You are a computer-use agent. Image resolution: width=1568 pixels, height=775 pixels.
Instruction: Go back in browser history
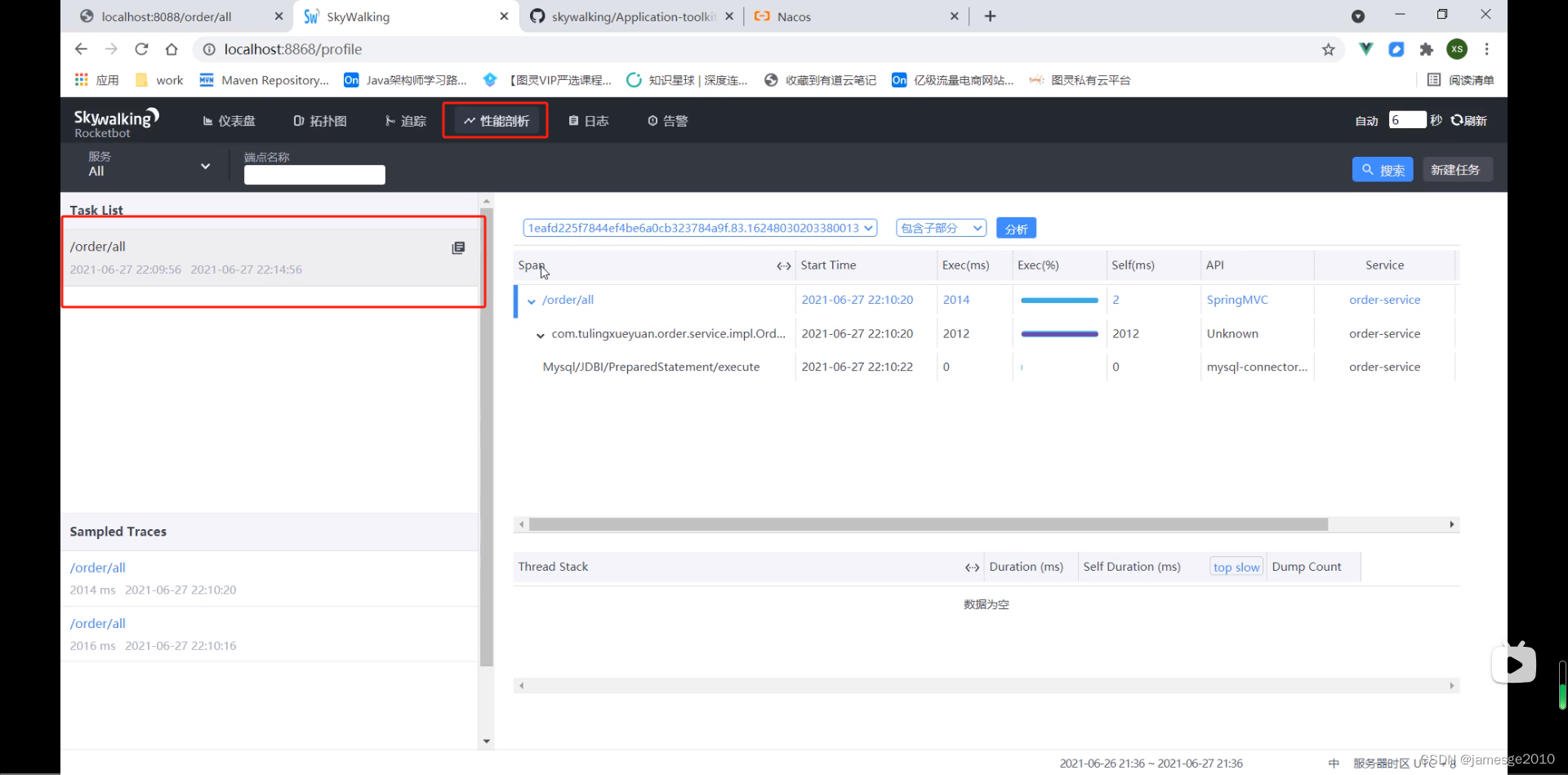[81, 49]
